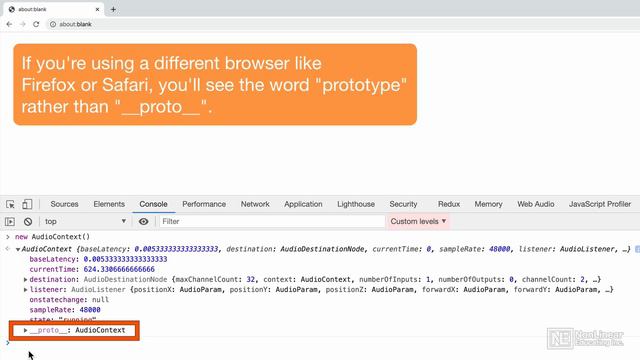Switch to the Web Audio tab
This screenshot has height=360, width=640.
(536, 204)
